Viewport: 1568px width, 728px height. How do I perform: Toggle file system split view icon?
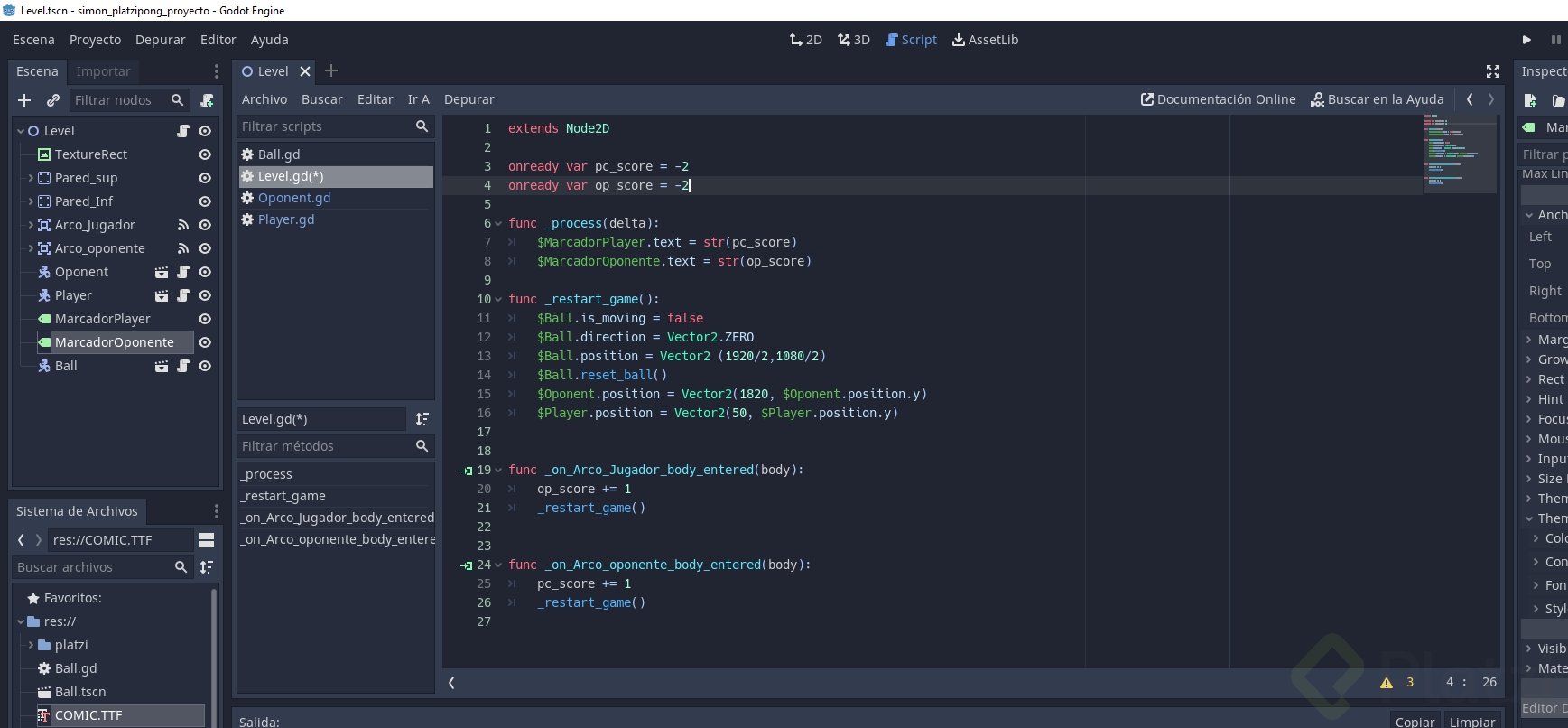207,540
